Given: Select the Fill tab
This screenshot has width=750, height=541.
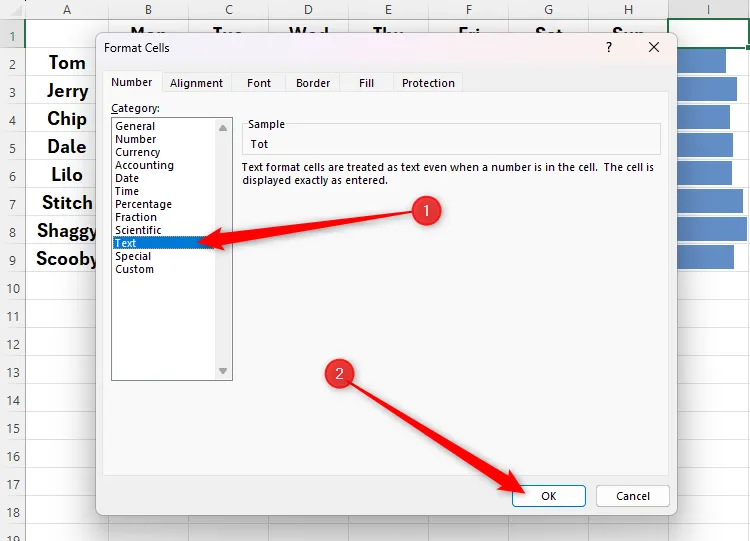Looking at the screenshot, I should 368,83.
